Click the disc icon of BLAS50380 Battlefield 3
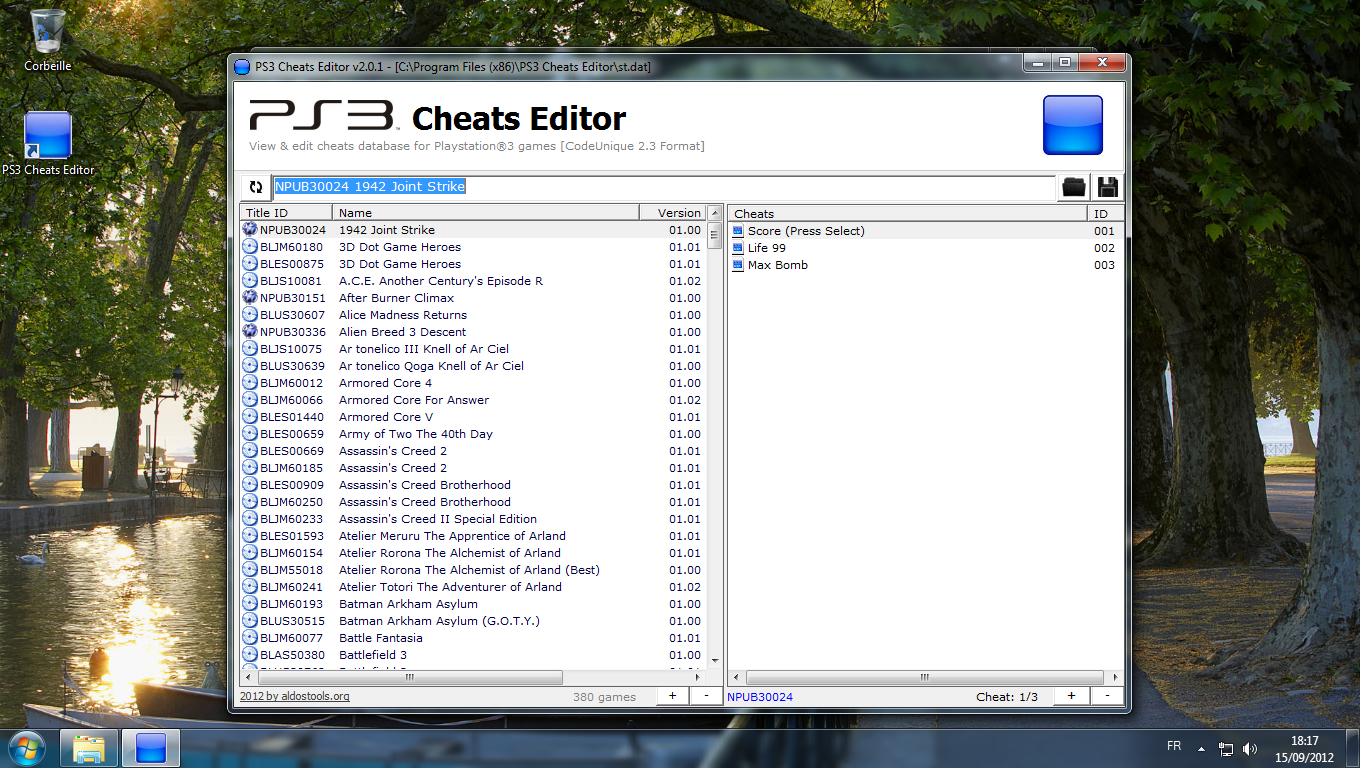 tap(250, 655)
